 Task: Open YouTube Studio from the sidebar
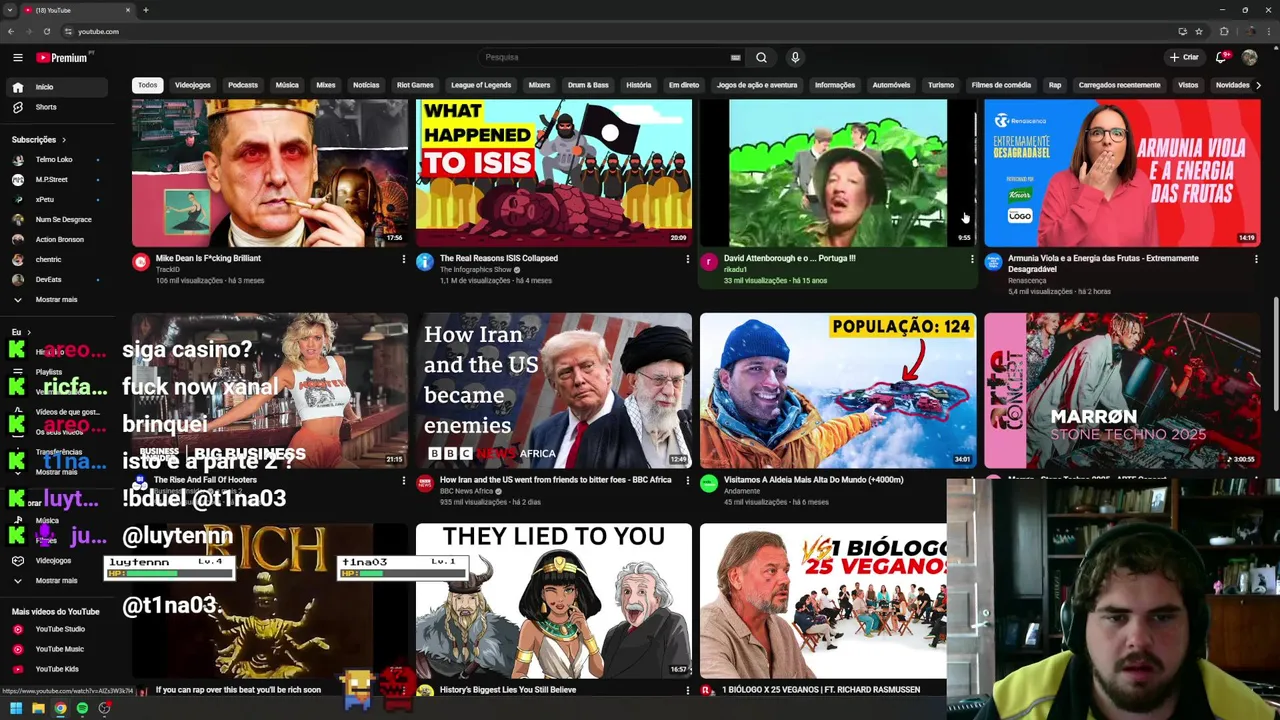(55, 629)
